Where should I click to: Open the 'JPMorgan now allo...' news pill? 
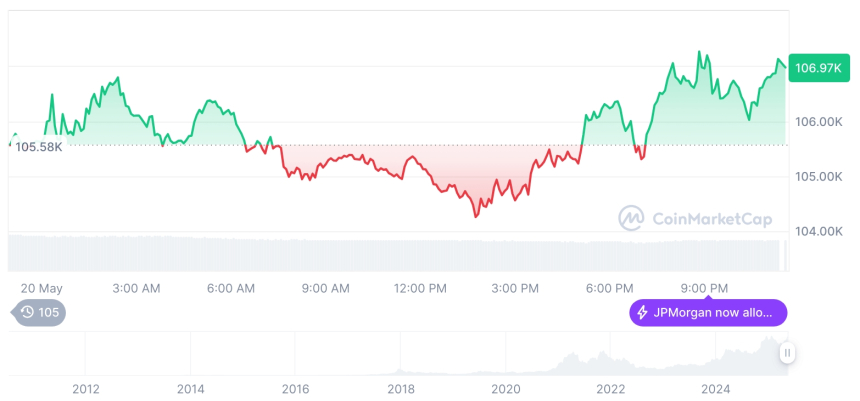(708, 313)
